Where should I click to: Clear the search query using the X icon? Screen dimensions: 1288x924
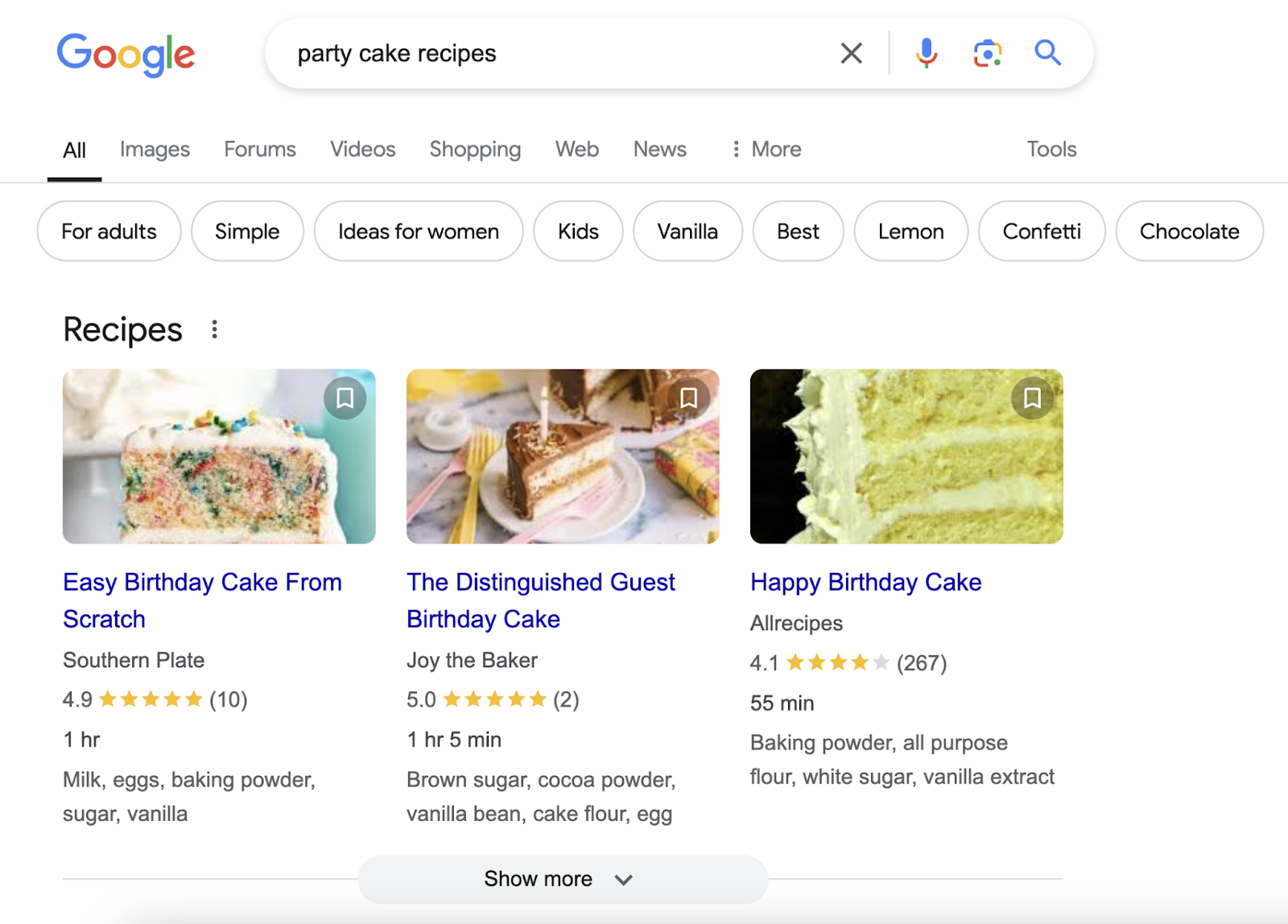click(x=850, y=53)
